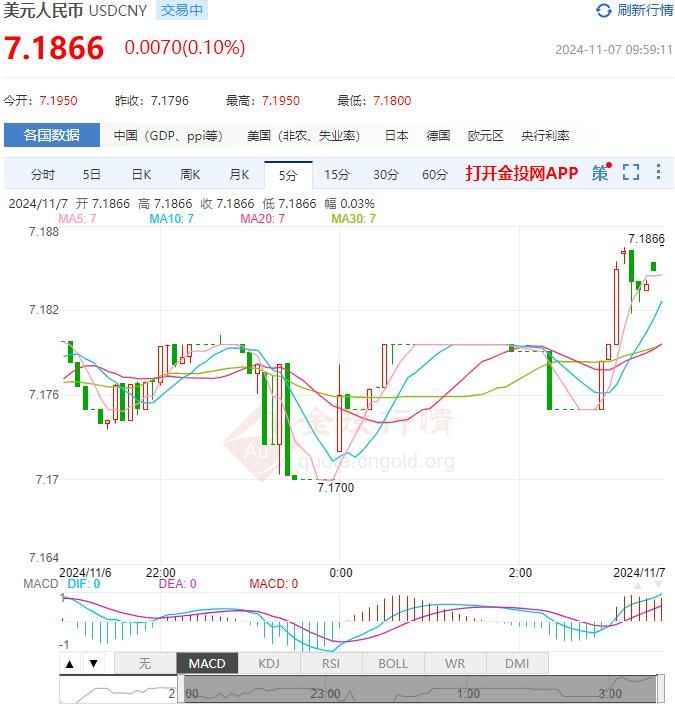Click right handle of time range slider
The image size is (675, 705).
pyautogui.click(x=660, y=689)
